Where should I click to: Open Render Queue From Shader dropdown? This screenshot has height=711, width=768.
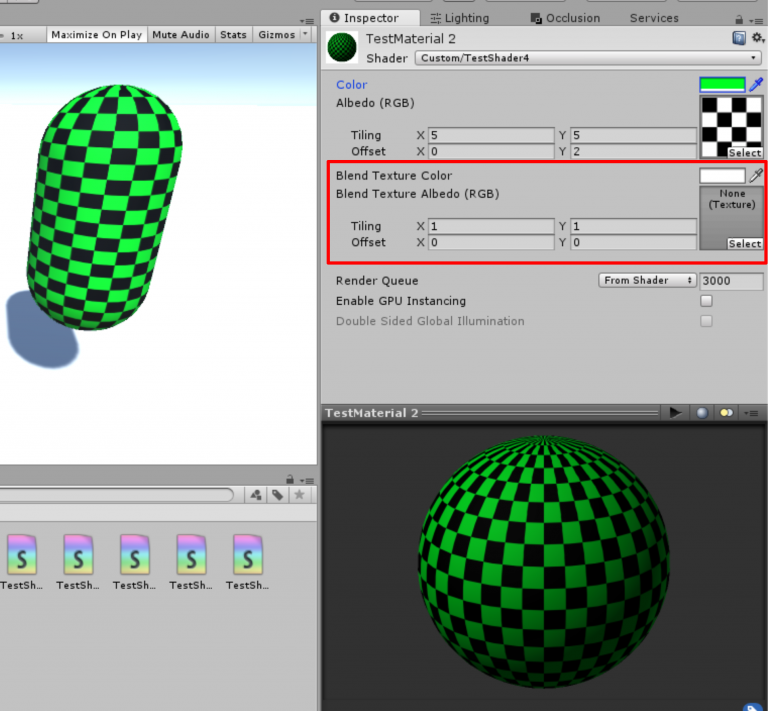click(x=647, y=281)
